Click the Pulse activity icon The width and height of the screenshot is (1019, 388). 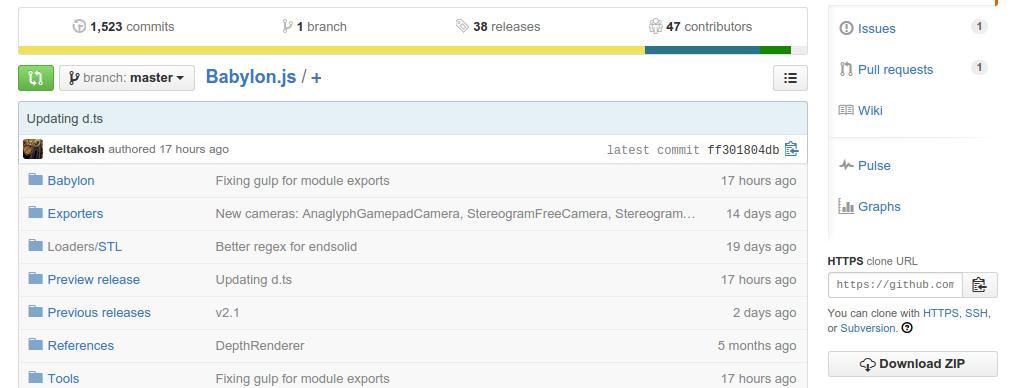point(845,165)
